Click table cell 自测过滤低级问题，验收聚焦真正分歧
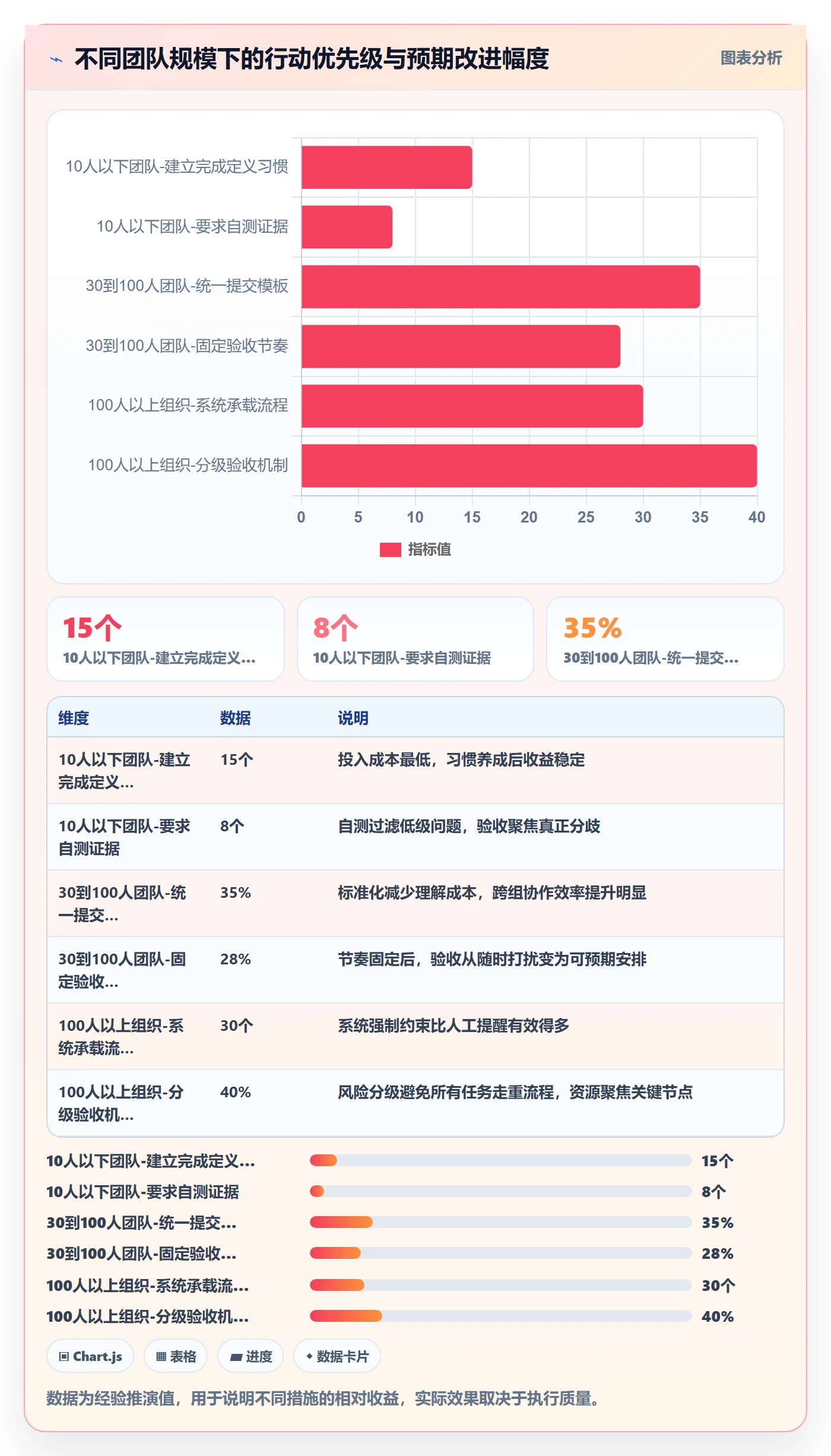831x1456 pixels. click(469, 826)
